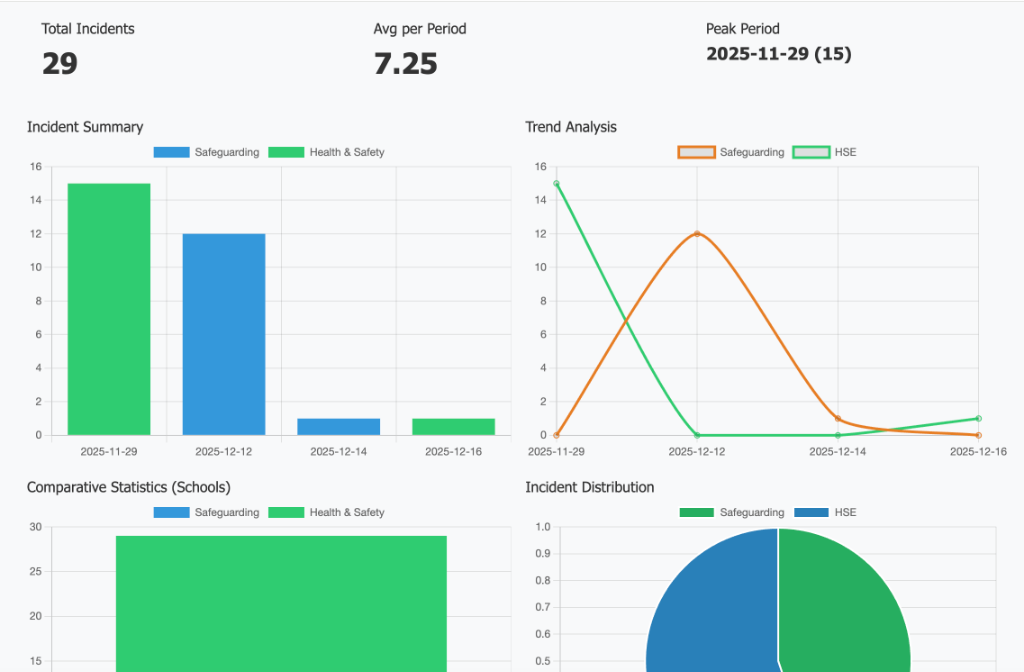Click the Total Incidents label
The width and height of the screenshot is (1024, 672).
click(88, 29)
